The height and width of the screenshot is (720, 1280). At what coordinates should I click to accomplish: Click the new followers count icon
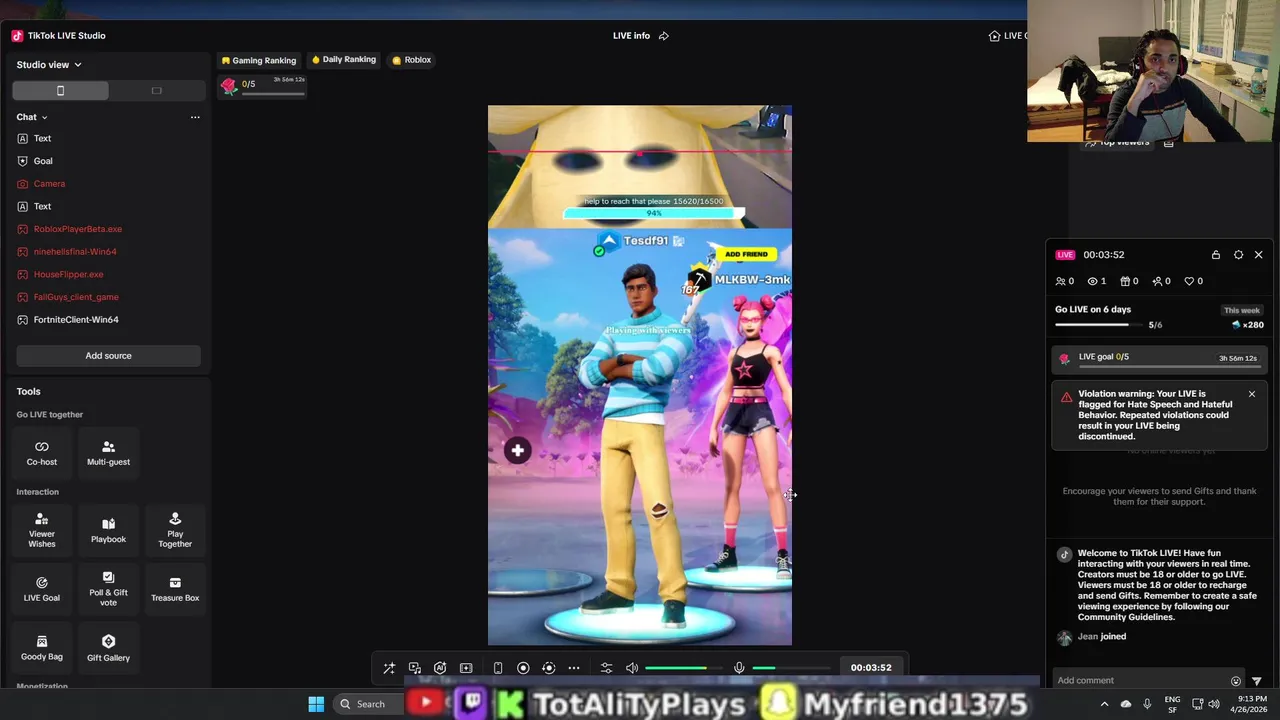coord(1157,282)
